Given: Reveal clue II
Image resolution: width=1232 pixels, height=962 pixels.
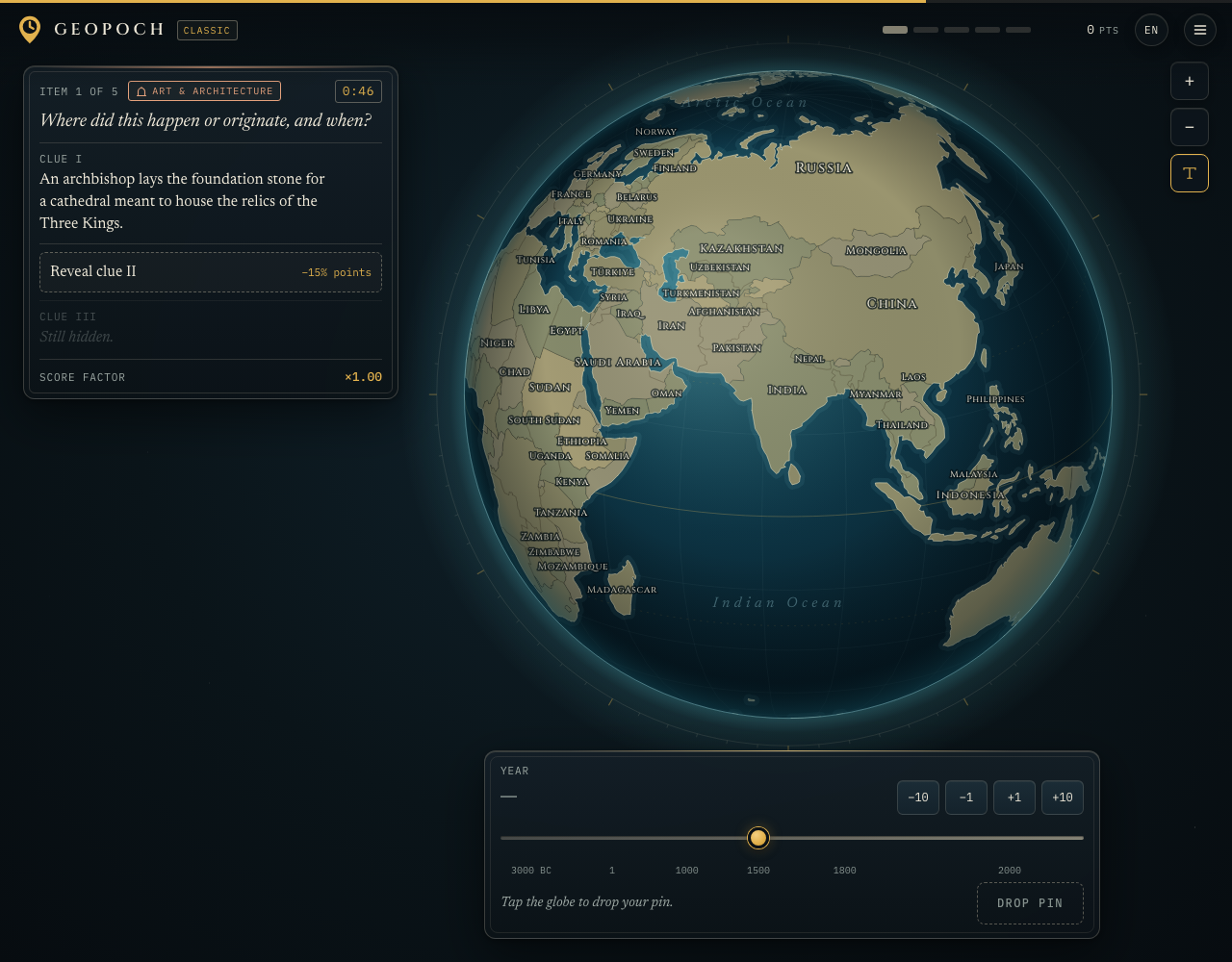Looking at the screenshot, I should point(211,272).
